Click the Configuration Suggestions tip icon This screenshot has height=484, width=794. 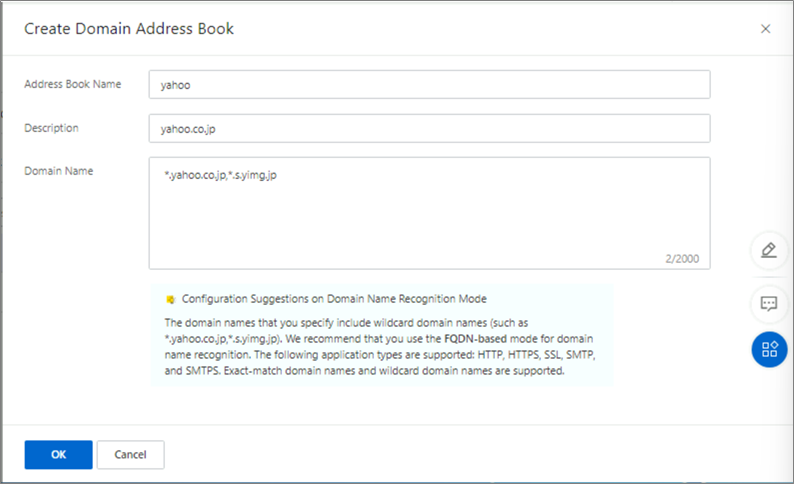[170, 299]
